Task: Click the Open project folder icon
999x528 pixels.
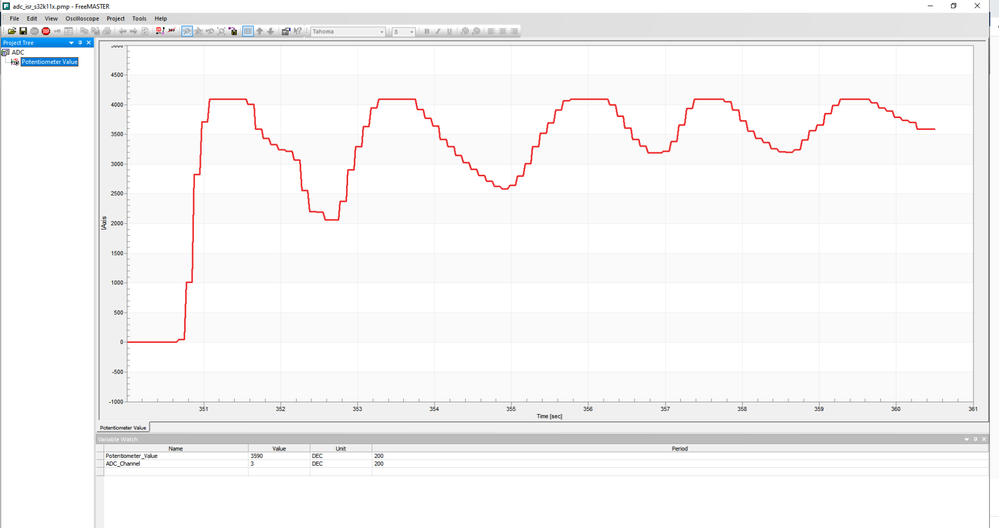Action: click(11, 31)
